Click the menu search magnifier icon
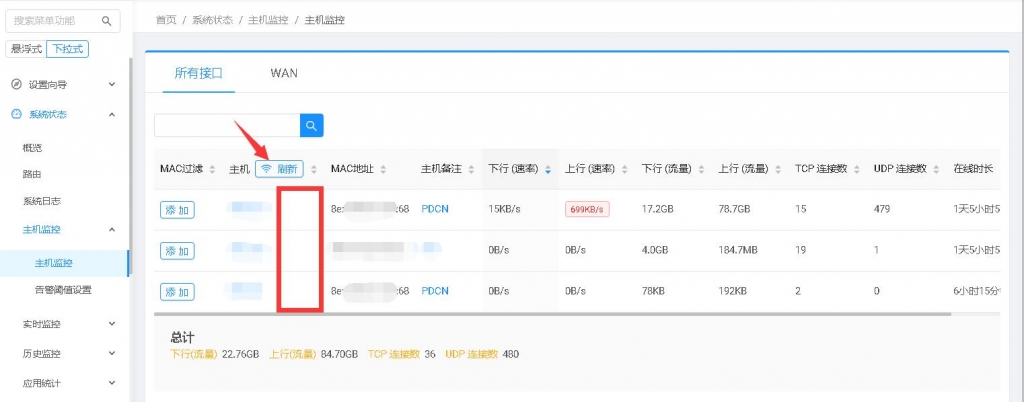The height and width of the screenshot is (402, 1024). (107, 21)
